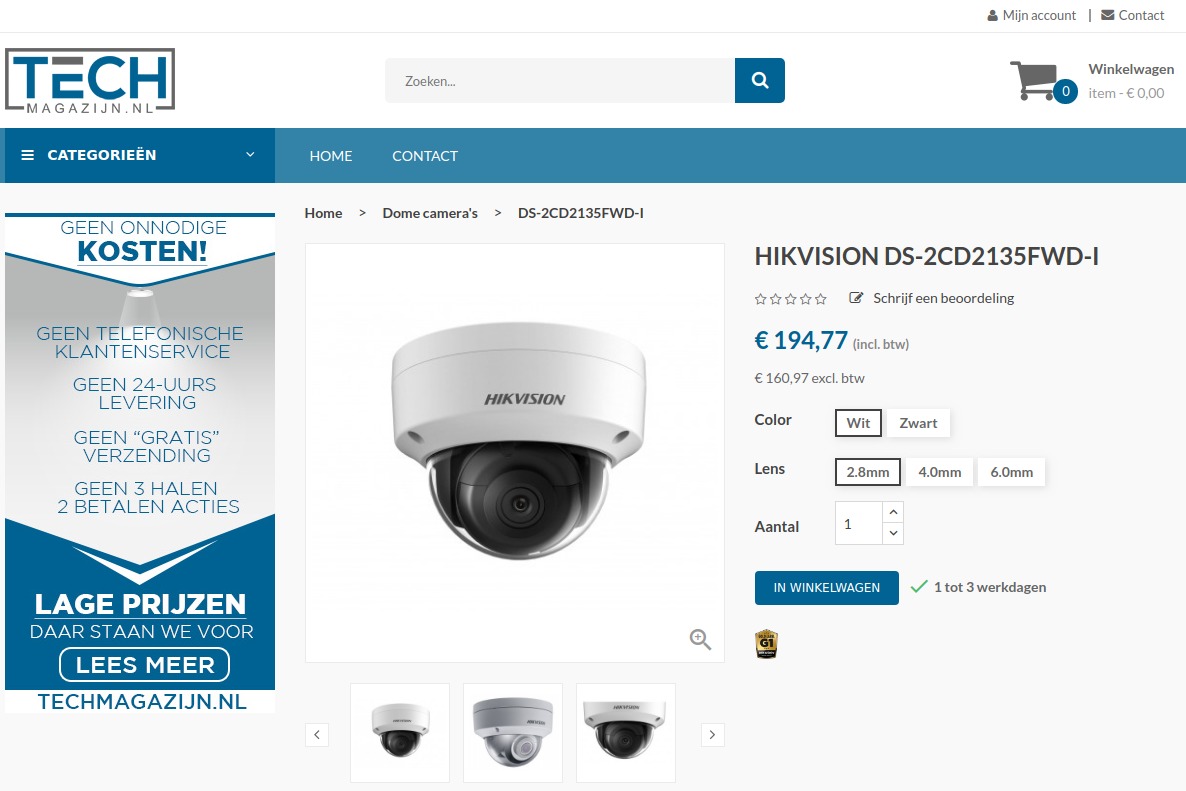This screenshot has height=791, width=1186.
Task: Add product with IN WINKELWAGEN button
Action: 827,588
